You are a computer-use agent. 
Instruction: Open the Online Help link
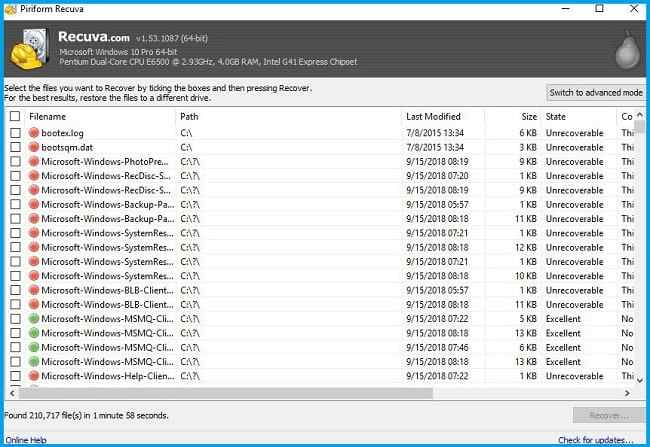26,439
